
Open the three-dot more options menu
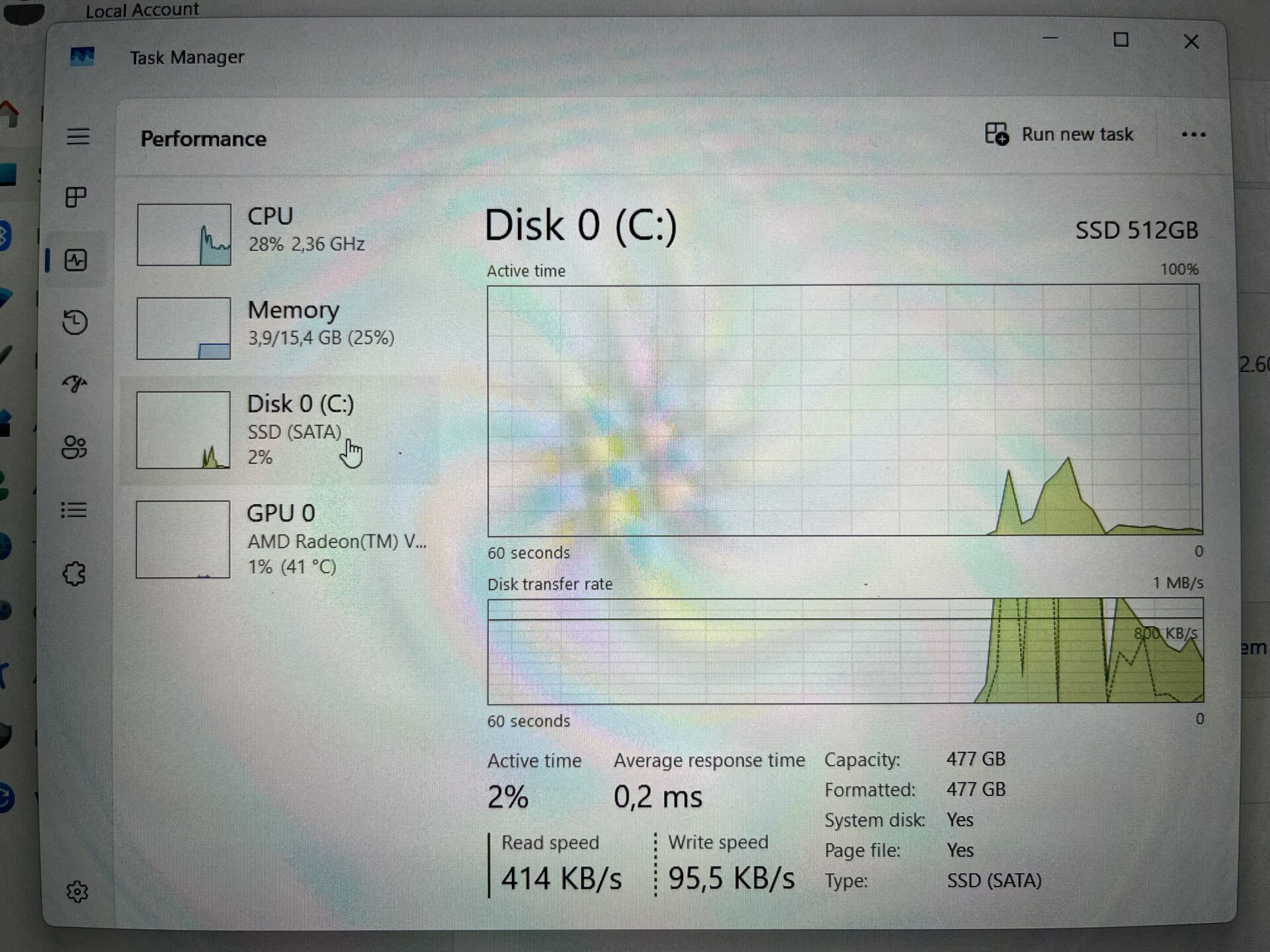[x=1193, y=135]
